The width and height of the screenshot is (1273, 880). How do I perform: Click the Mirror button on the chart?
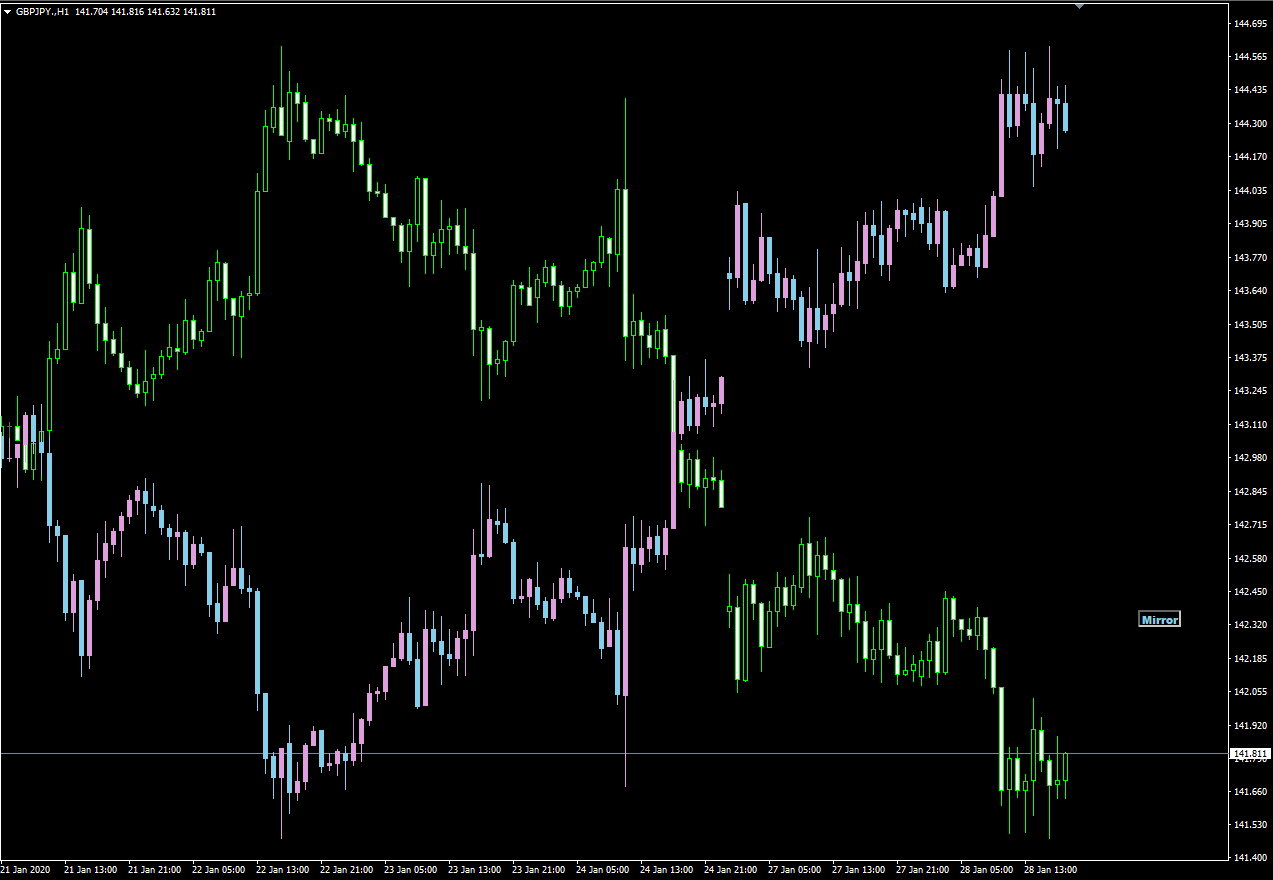[x=1160, y=620]
